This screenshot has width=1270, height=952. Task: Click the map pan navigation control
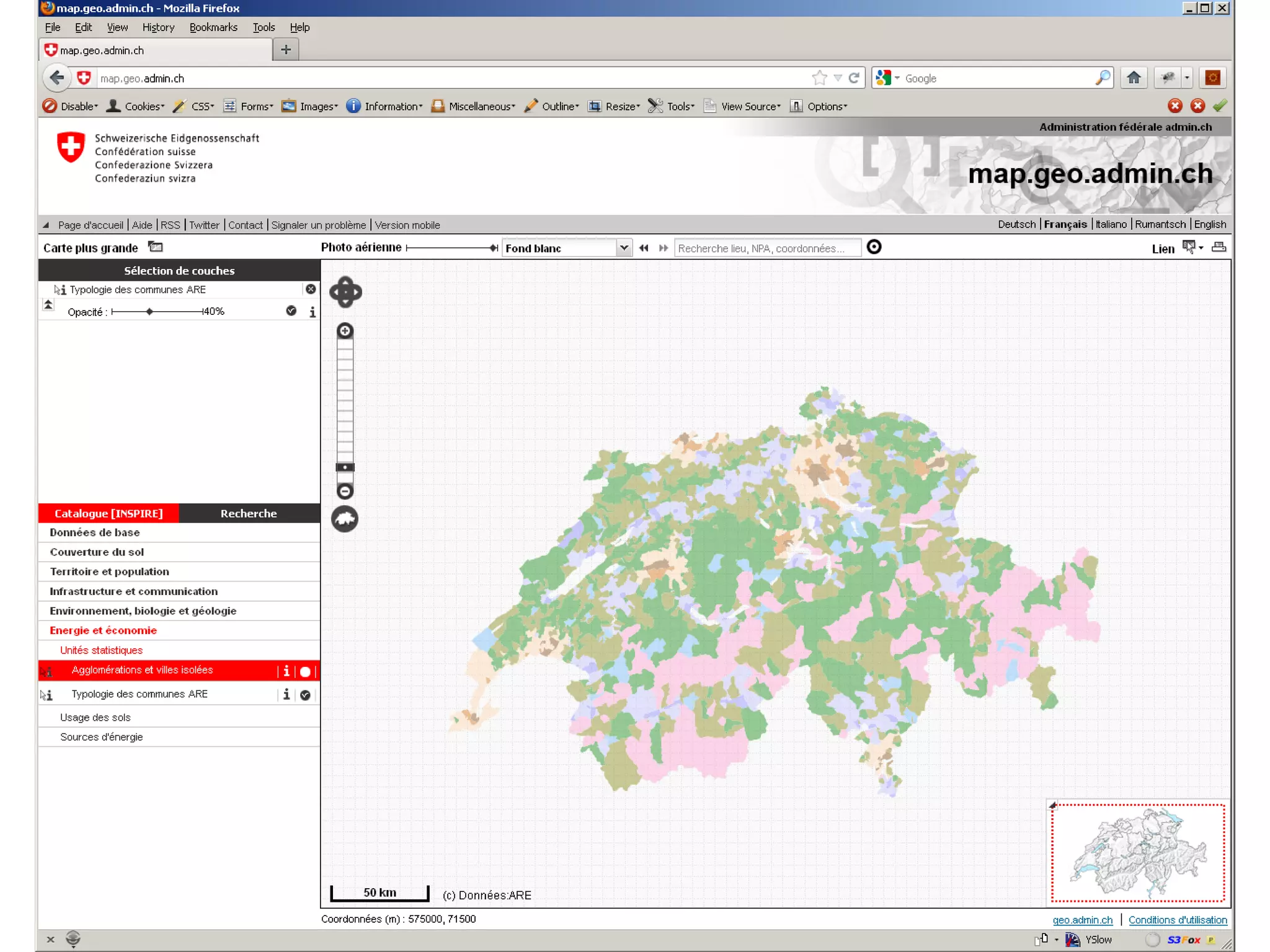[x=345, y=292]
